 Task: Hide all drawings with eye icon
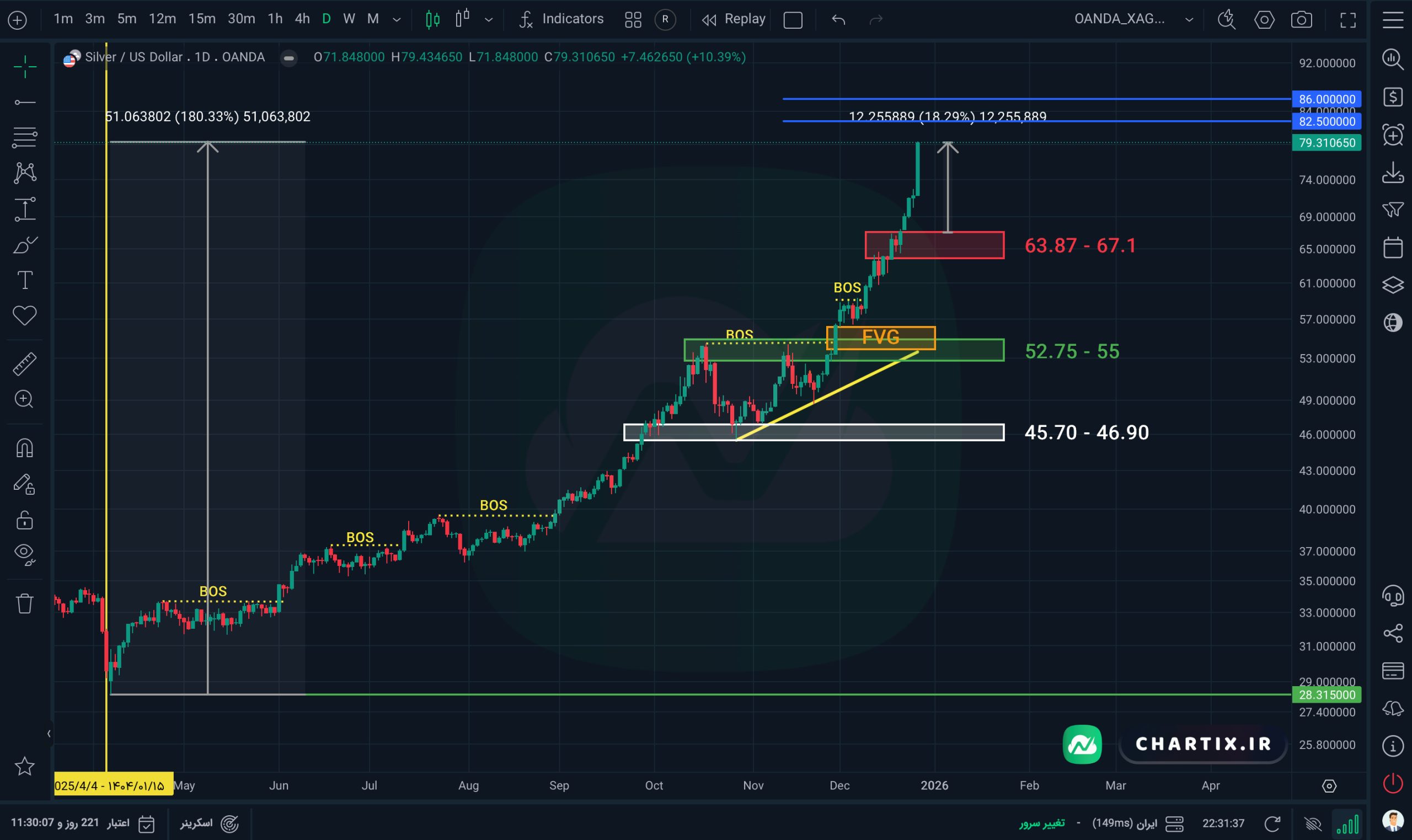(x=24, y=553)
